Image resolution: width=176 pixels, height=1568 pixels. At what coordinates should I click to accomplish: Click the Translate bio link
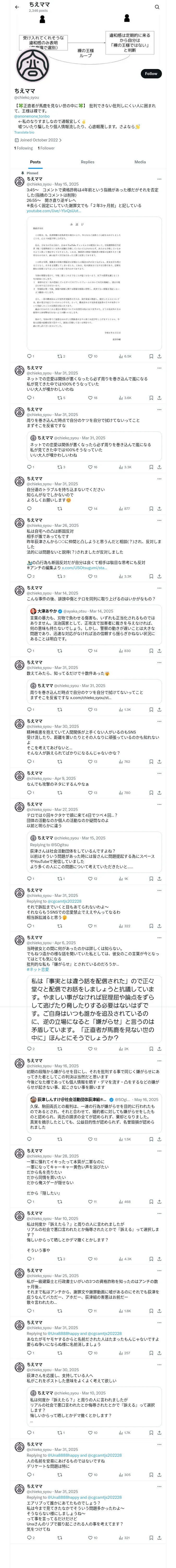(x=24, y=132)
